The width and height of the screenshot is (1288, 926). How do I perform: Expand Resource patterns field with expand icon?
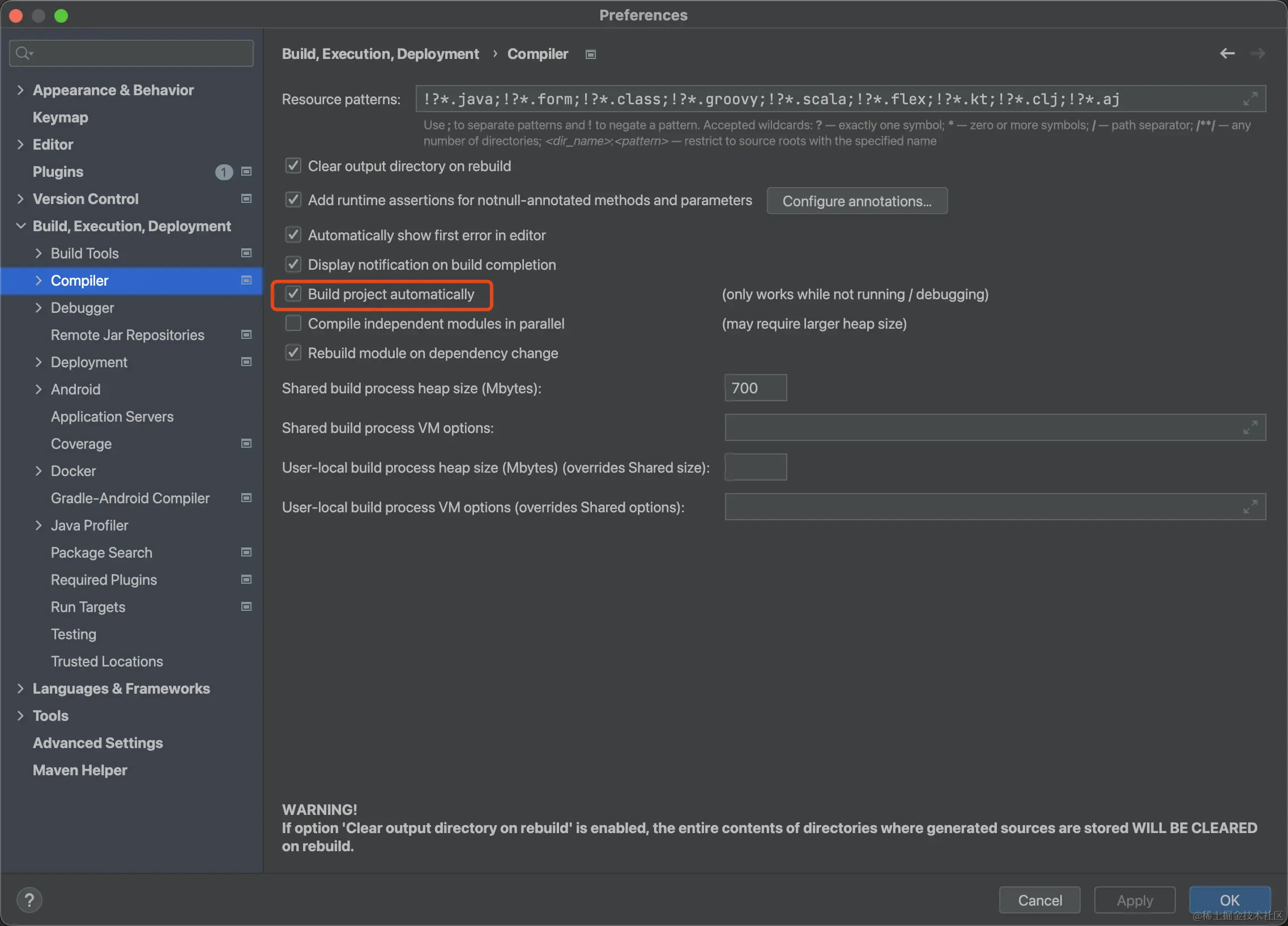(1249, 99)
